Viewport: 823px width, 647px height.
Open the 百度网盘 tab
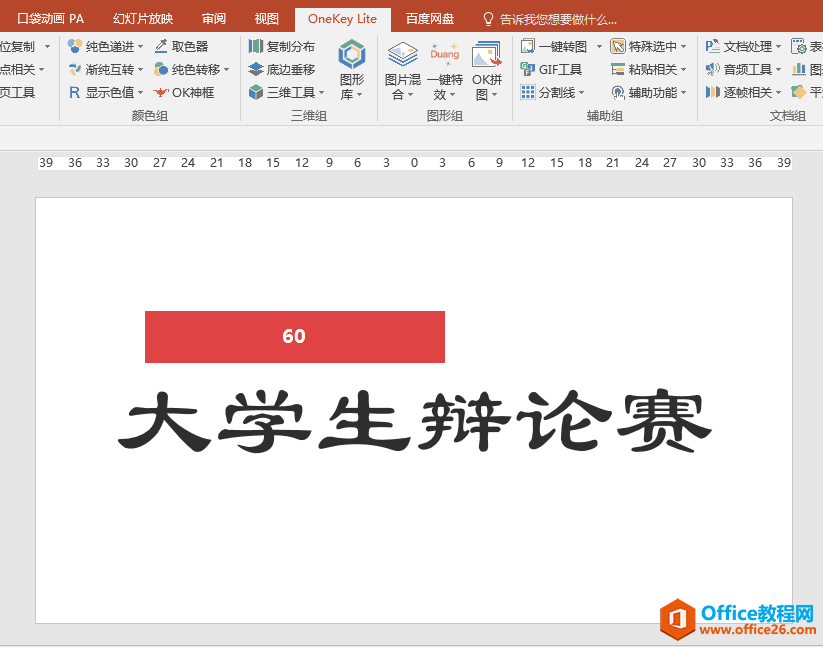tap(430, 19)
